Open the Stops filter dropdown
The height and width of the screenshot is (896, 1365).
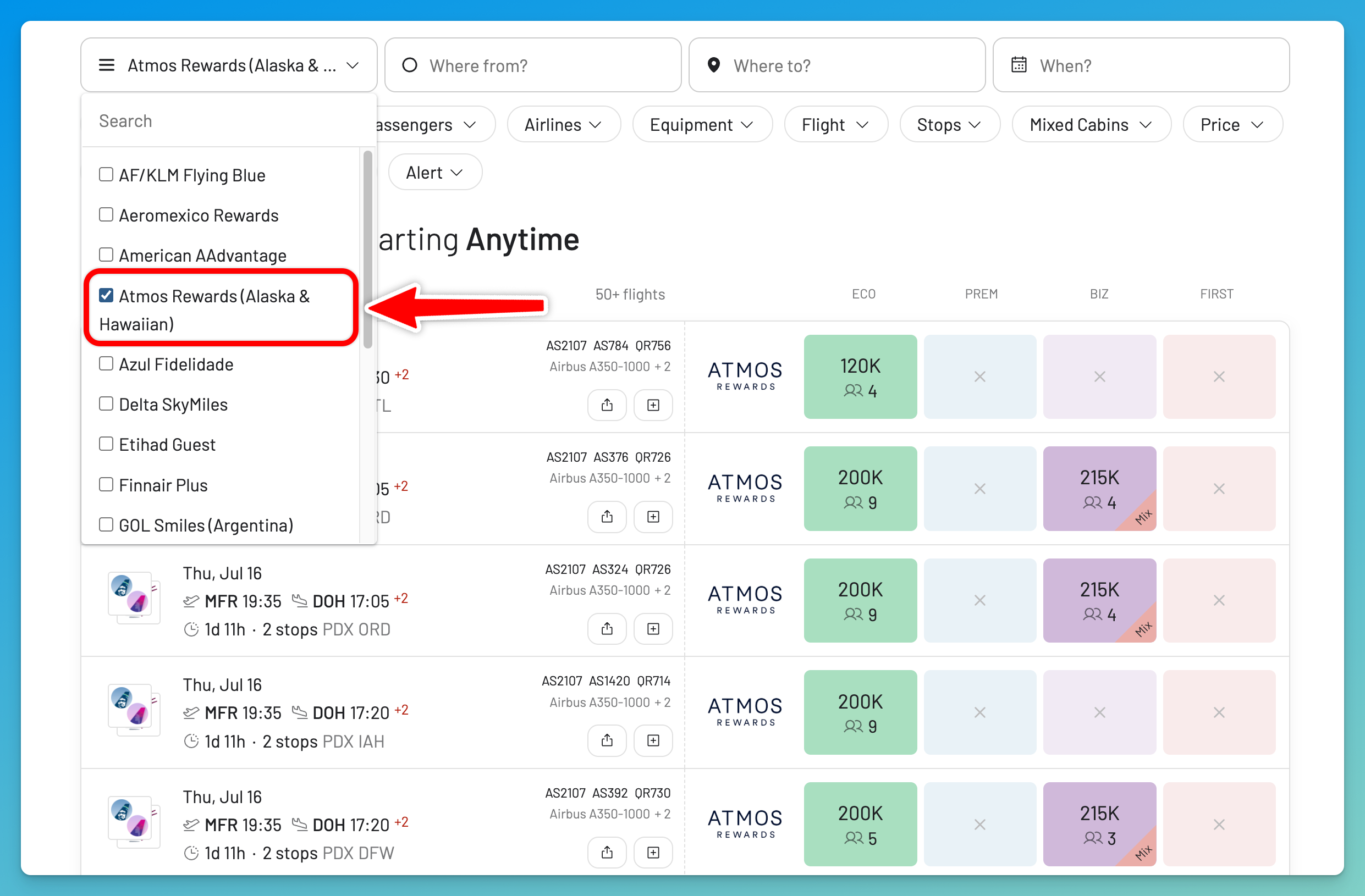[950, 124]
